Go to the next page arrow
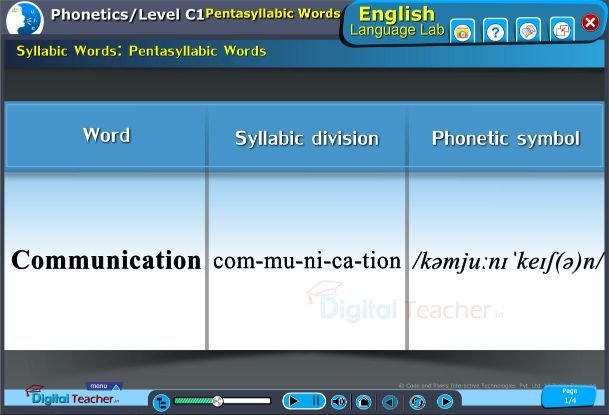The width and height of the screenshot is (609, 415). [x=445, y=401]
